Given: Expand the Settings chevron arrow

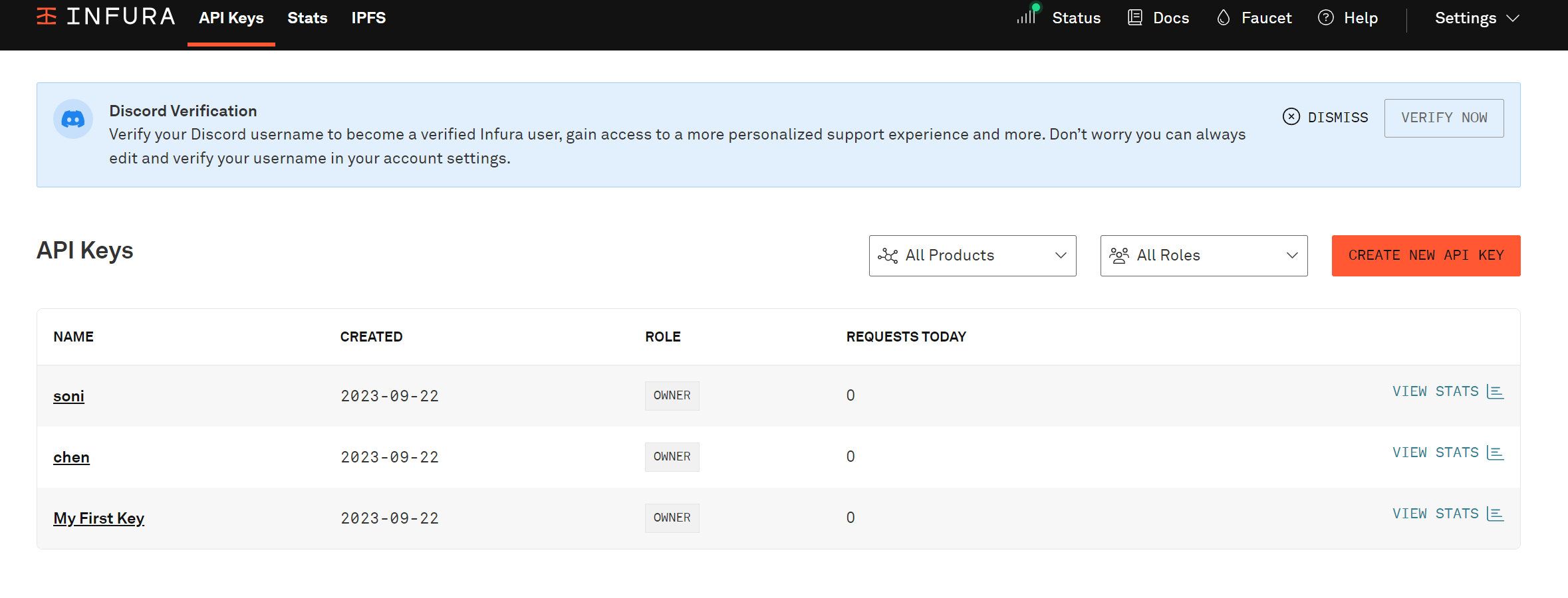Looking at the screenshot, I should click(x=1513, y=19).
